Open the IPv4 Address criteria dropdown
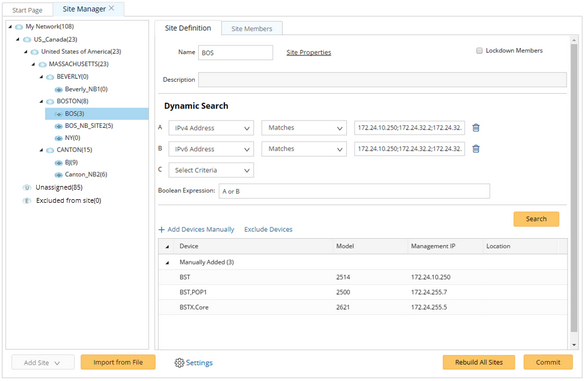The height and width of the screenshot is (381, 584). pyautogui.click(x=211, y=128)
